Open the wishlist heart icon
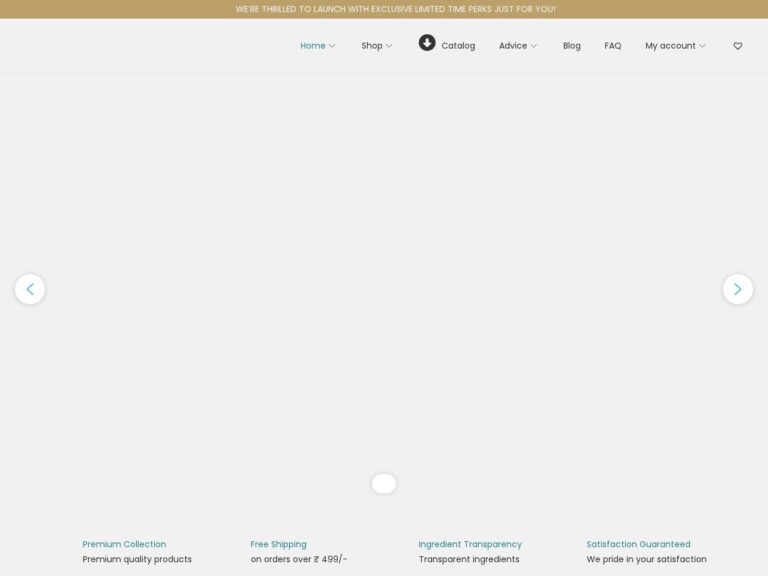The height and width of the screenshot is (576, 768). 738,46
